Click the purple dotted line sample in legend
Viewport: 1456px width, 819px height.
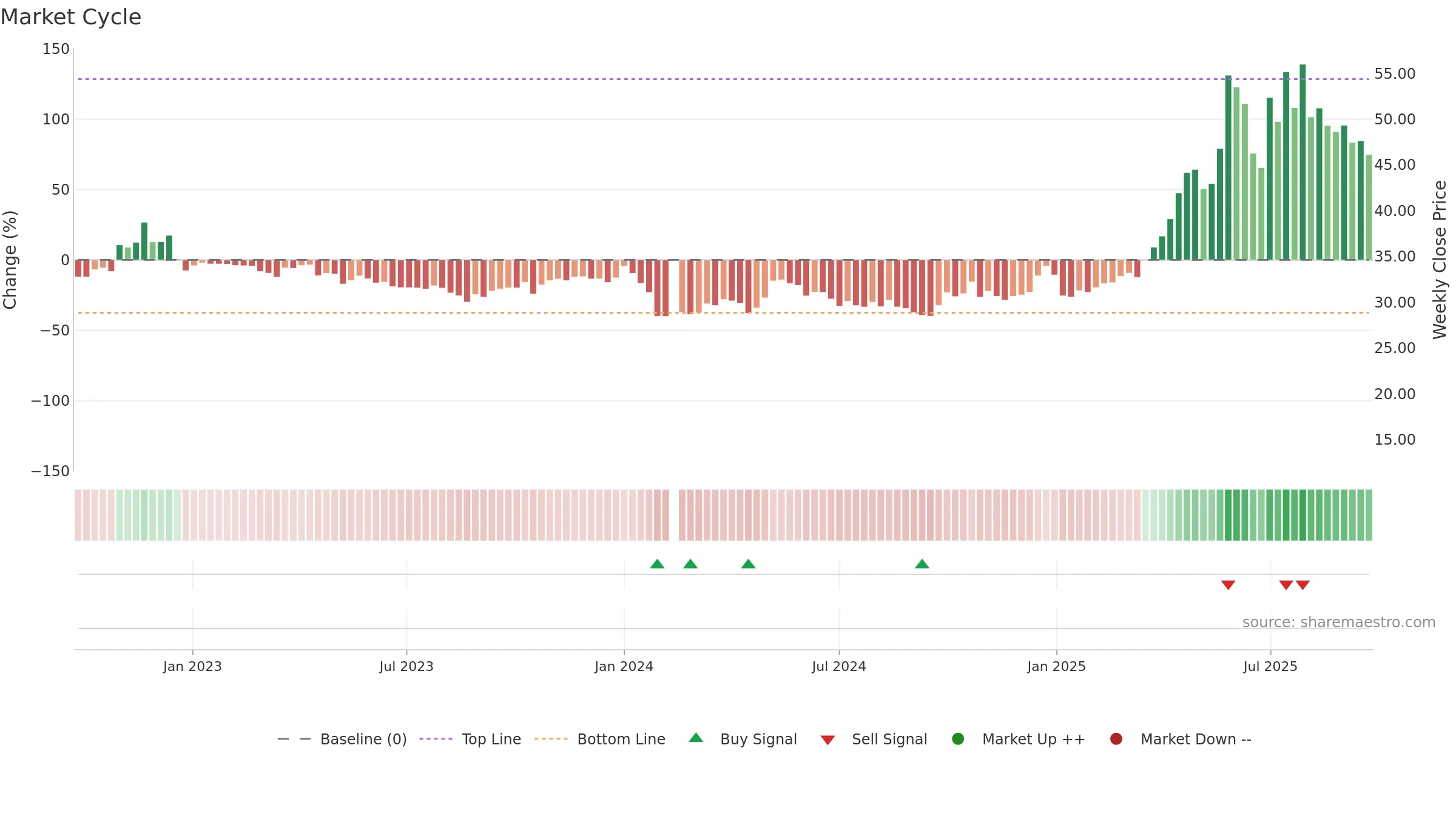436,739
